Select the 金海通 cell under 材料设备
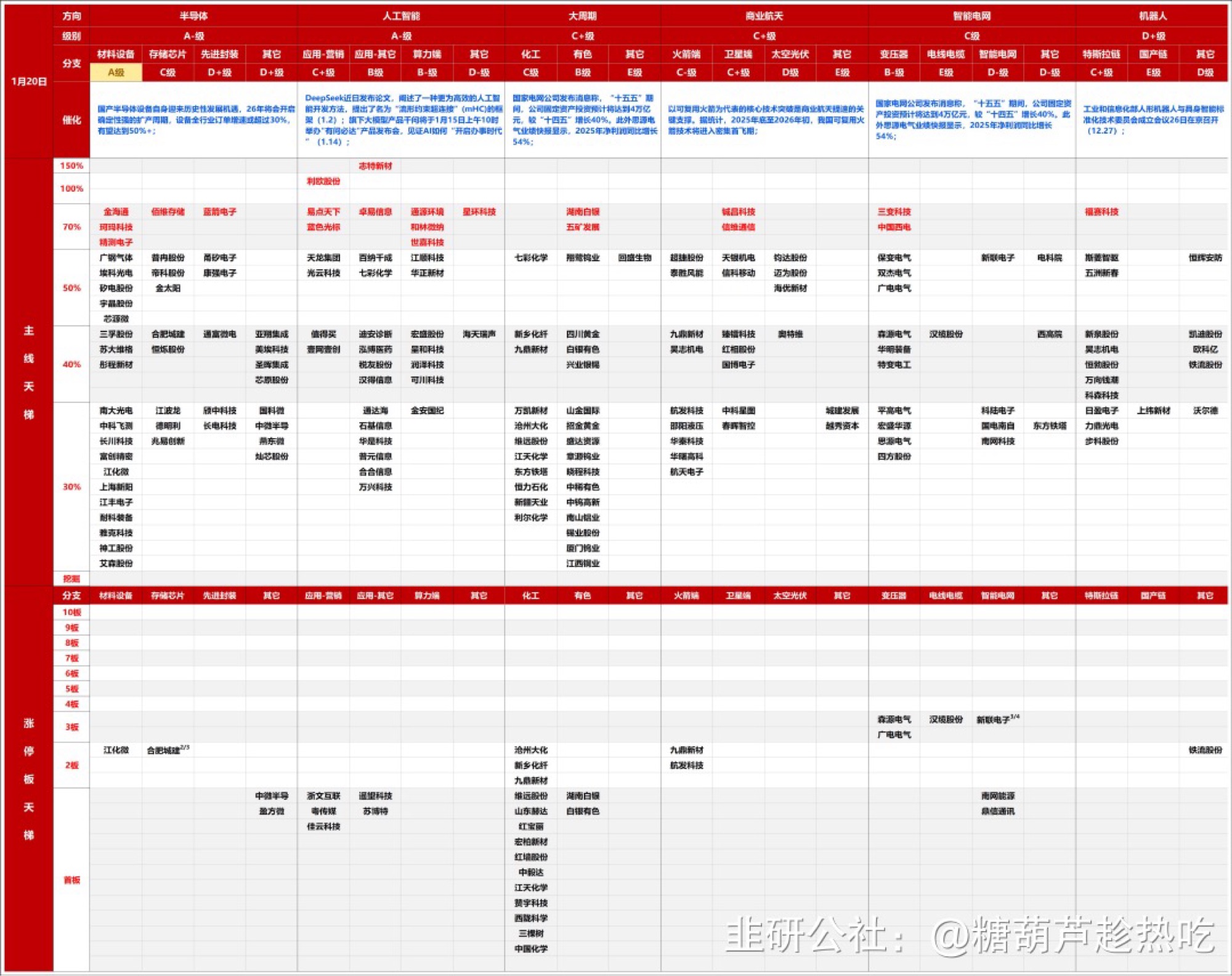The height and width of the screenshot is (976, 1232). click(x=116, y=211)
